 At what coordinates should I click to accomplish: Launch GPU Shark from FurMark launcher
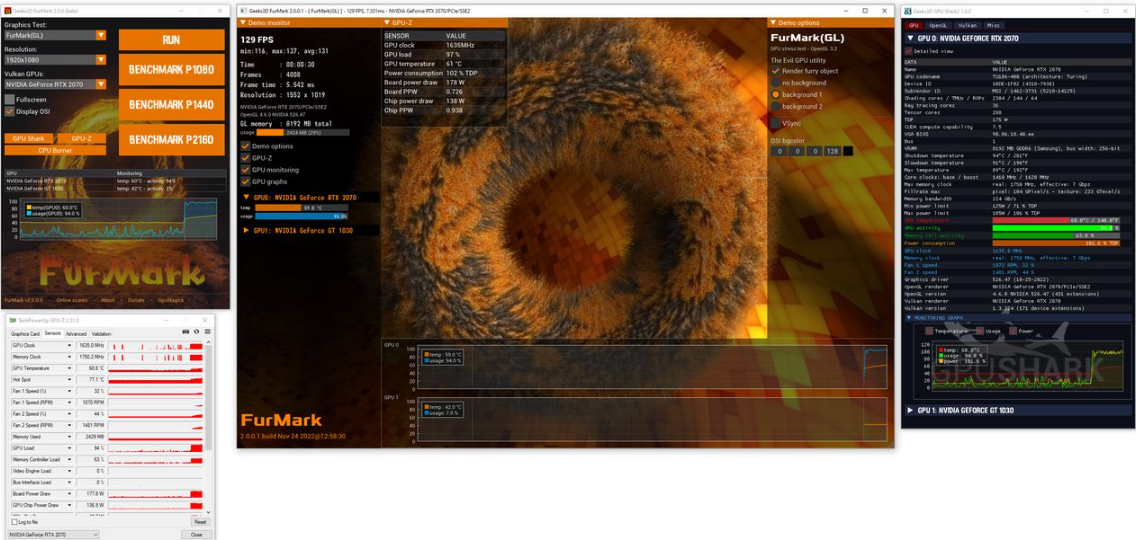coord(28,138)
